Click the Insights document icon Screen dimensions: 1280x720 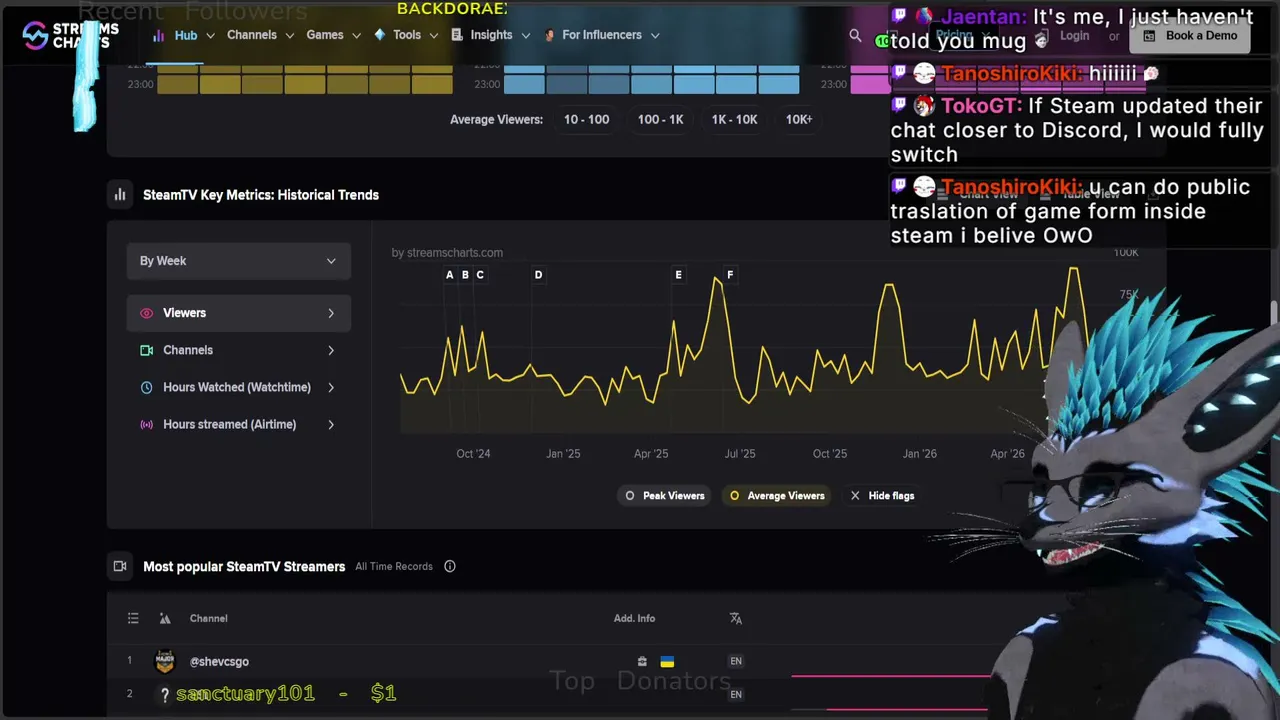457,35
